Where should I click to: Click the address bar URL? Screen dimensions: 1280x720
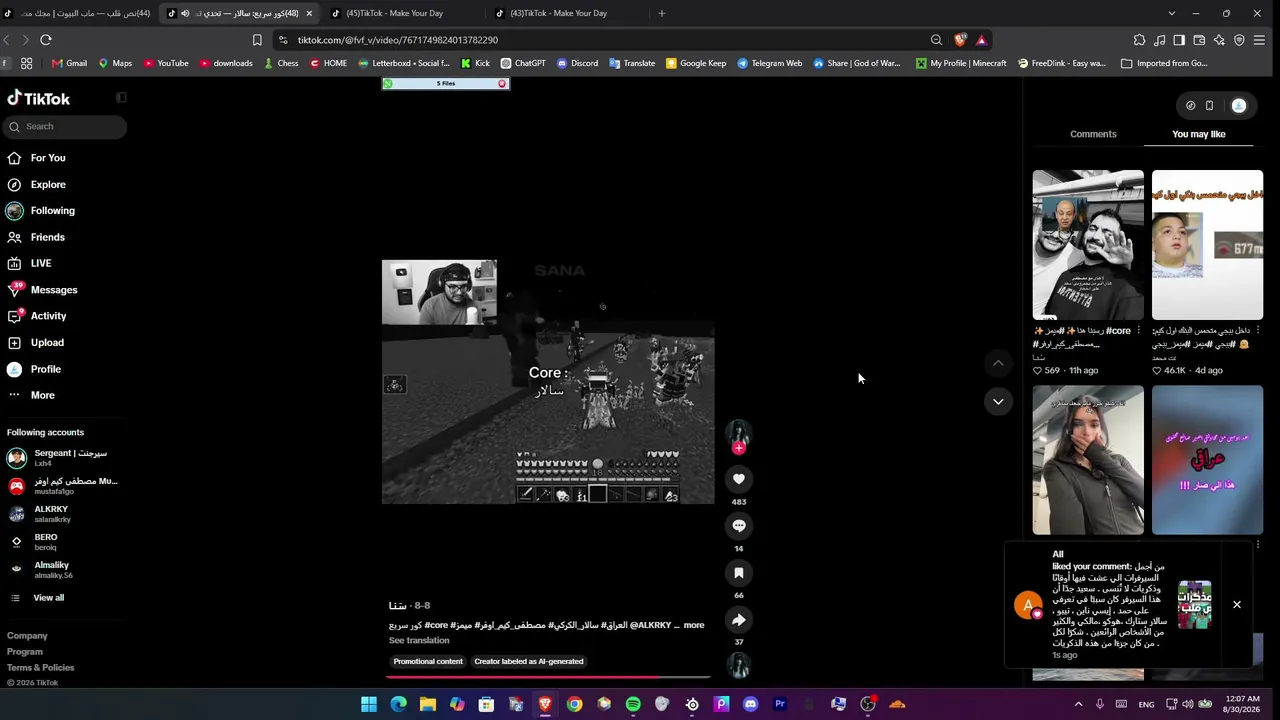[x=397, y=40]
